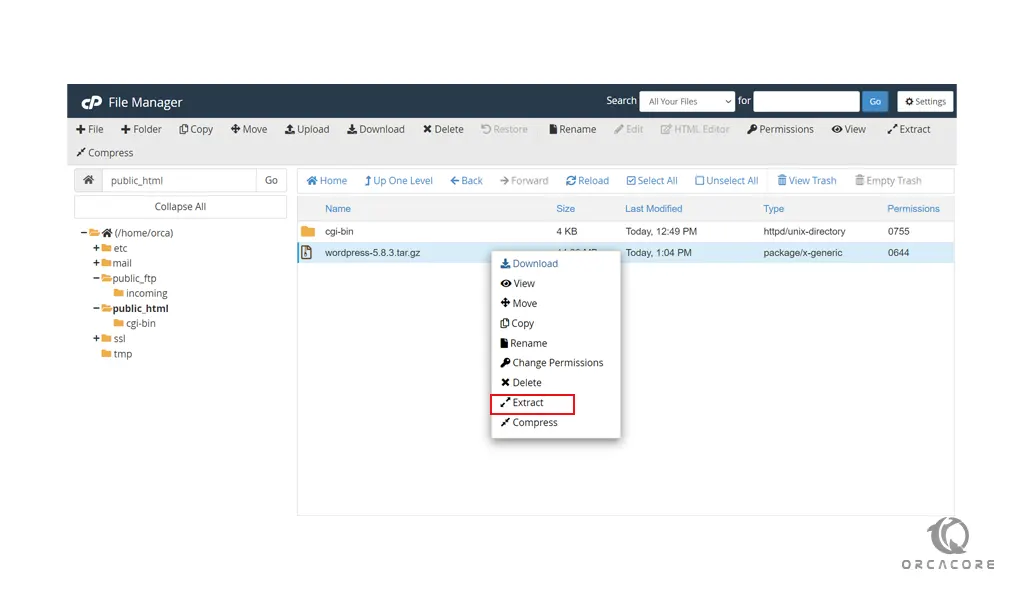Image resolution: width=1024 pixels, height=600 pixels.
Task: Create a new file with +File
Action: (x=89, y=129)
